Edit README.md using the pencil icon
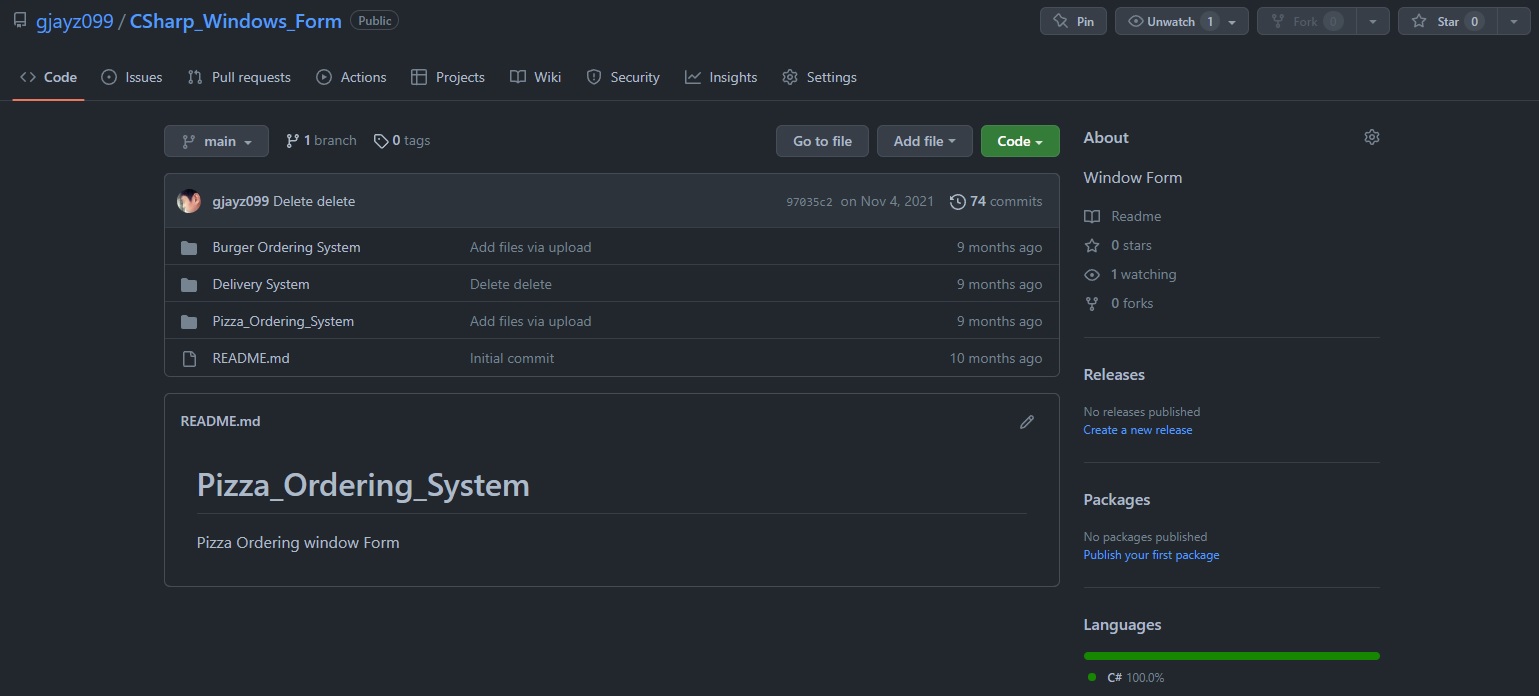Viewport: 1539px width, 696px height. click(1026, 422)
